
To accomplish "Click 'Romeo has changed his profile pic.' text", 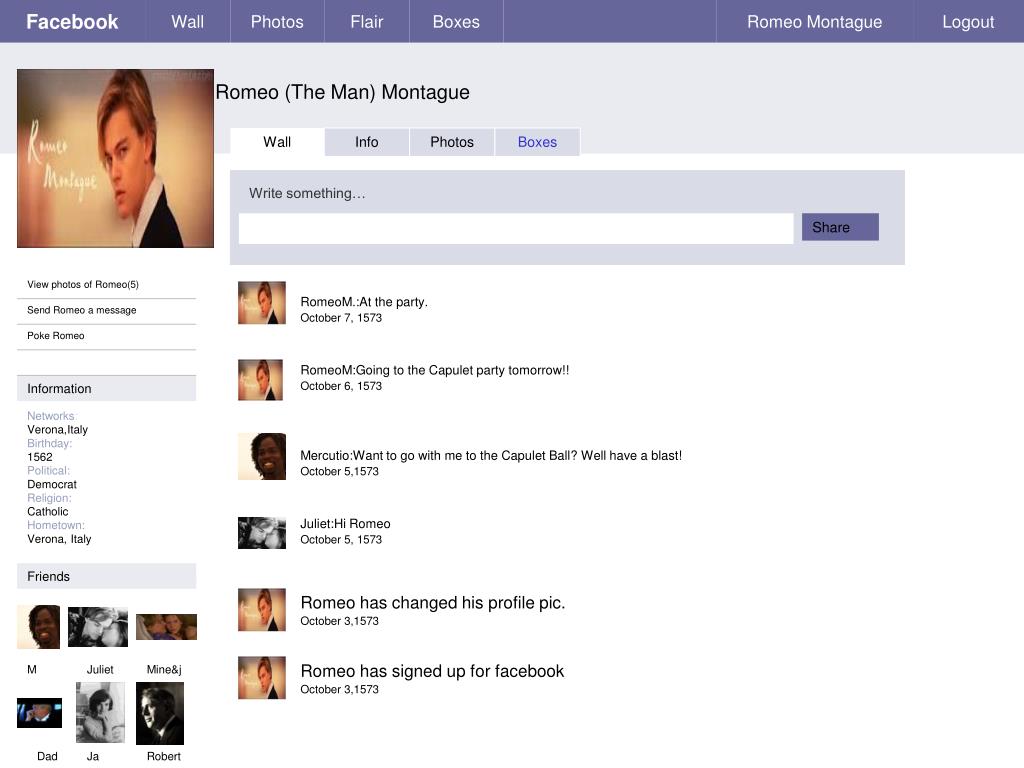I will (433, 602).
